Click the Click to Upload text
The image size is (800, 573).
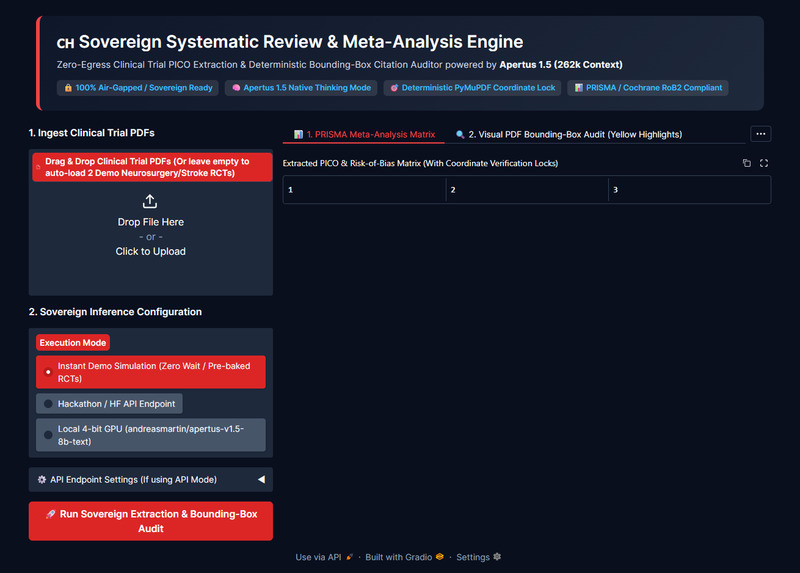click(x=151, y=252)
